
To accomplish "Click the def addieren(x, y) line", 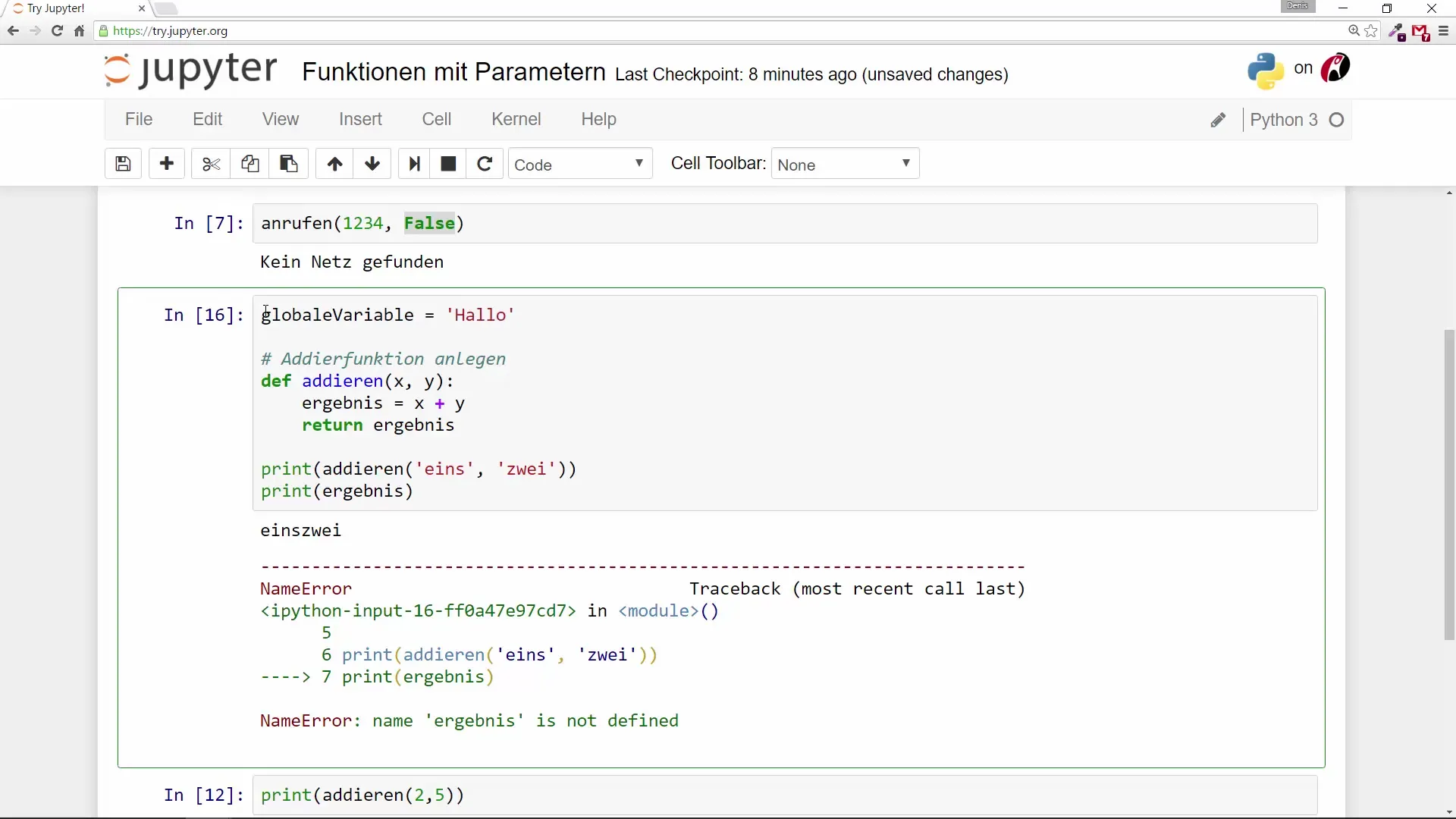I will pyautogui.click(x=357, y=381).
